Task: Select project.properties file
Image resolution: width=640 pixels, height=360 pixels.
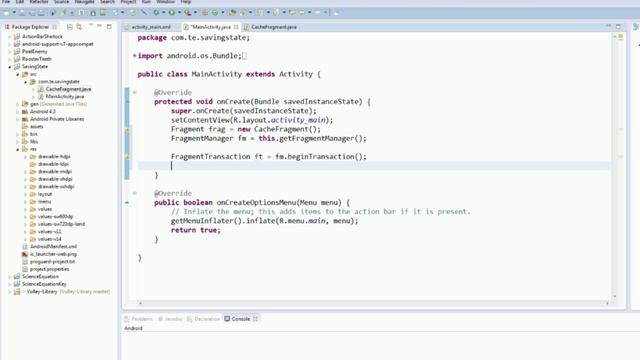Action: (49, 269)
